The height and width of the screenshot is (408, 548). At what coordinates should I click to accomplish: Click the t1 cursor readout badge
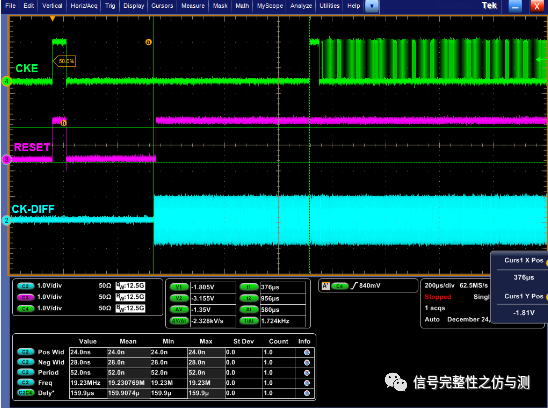point(249,287)
